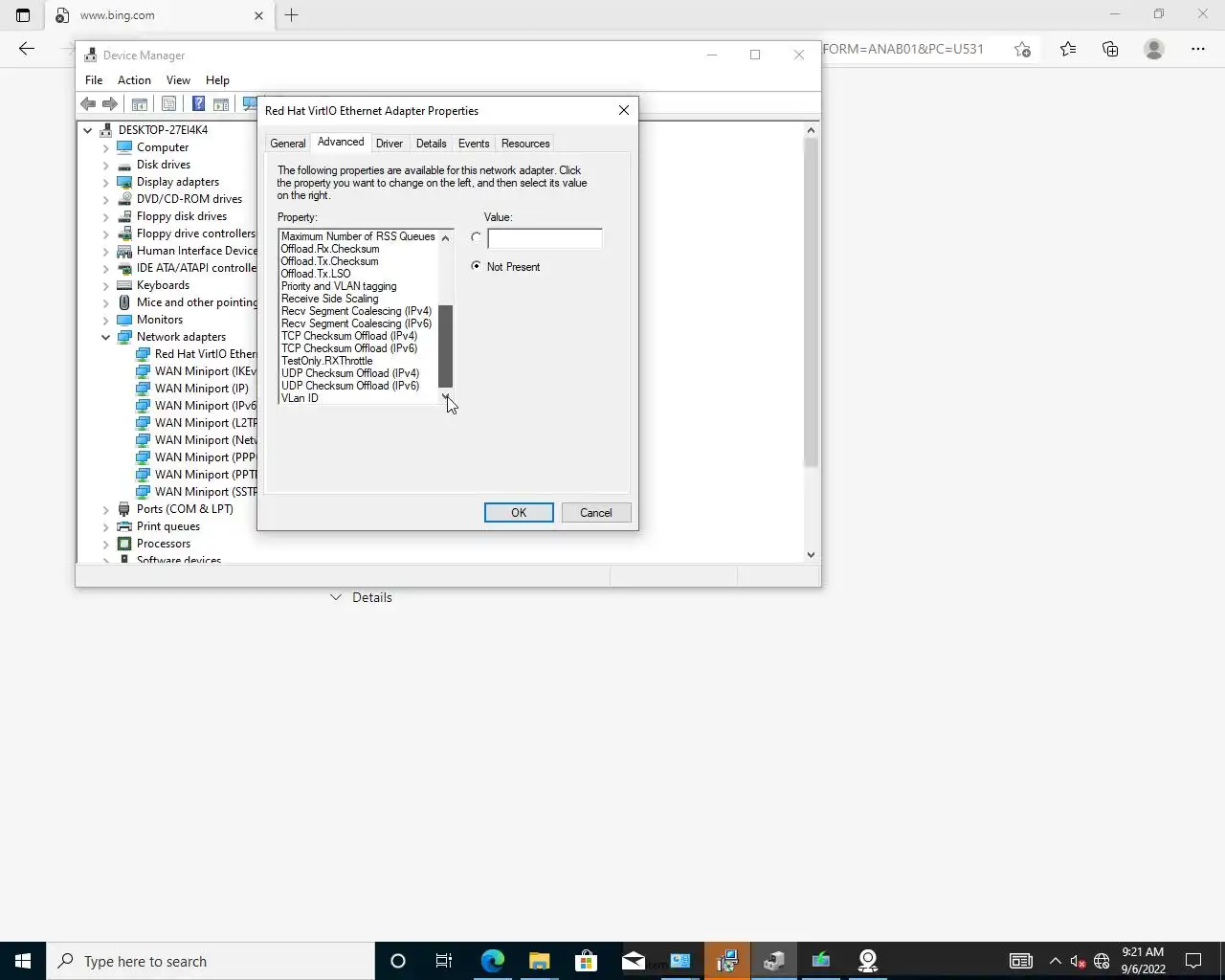This screenshot has width=1225, height=980.
Task: Switch to the Details tab
Action: pyautogui.click(x=432, y=144)
